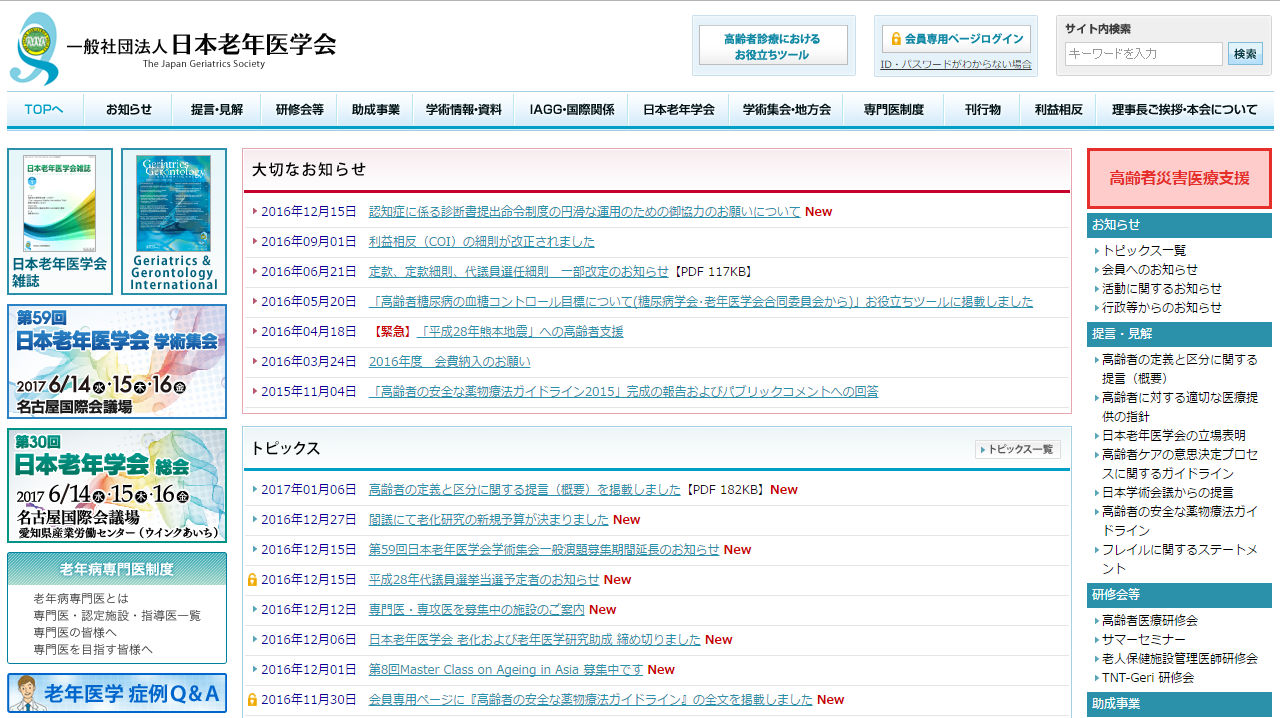Open Geriatrics & Gerontology International cover thumbnail
Viewport: 1280px width, 718px height.
coord(174,222)
